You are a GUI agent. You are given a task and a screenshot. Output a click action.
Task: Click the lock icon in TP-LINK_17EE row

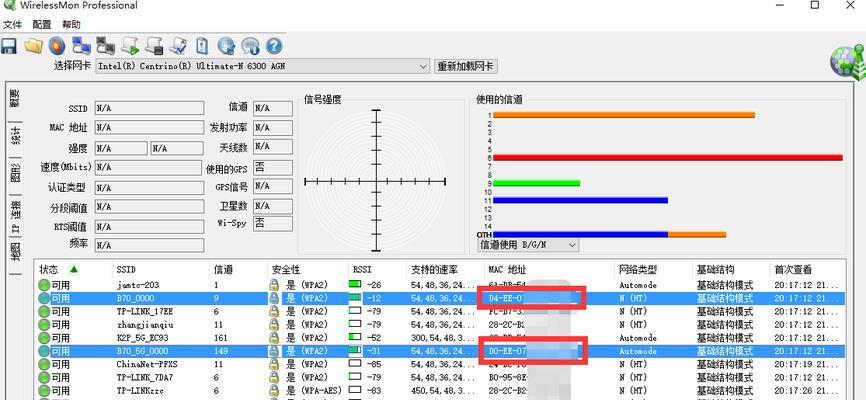[273, 312]
